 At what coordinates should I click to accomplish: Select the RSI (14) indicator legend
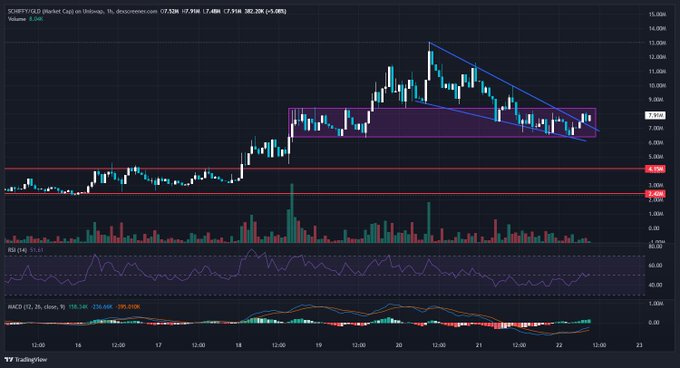(x=17, y=250)
